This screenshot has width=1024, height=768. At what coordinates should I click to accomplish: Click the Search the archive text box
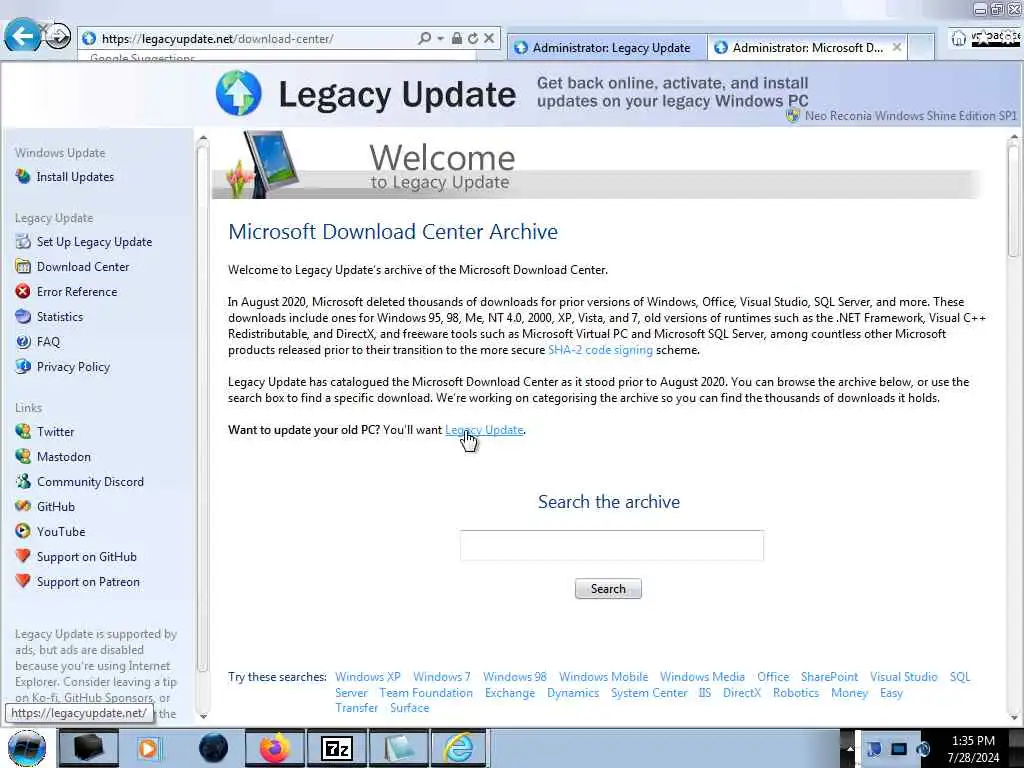(611, 545)
